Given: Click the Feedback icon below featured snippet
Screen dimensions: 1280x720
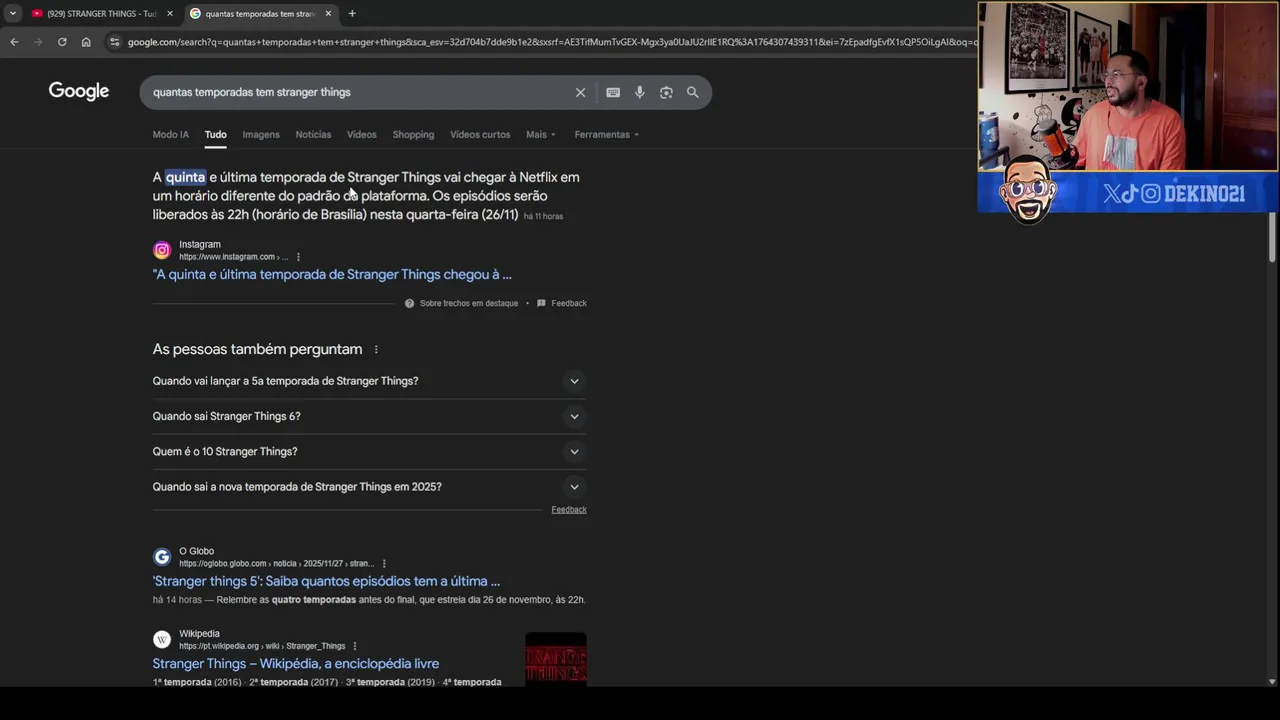Looking at the screenshot, I should coord(541,303).
